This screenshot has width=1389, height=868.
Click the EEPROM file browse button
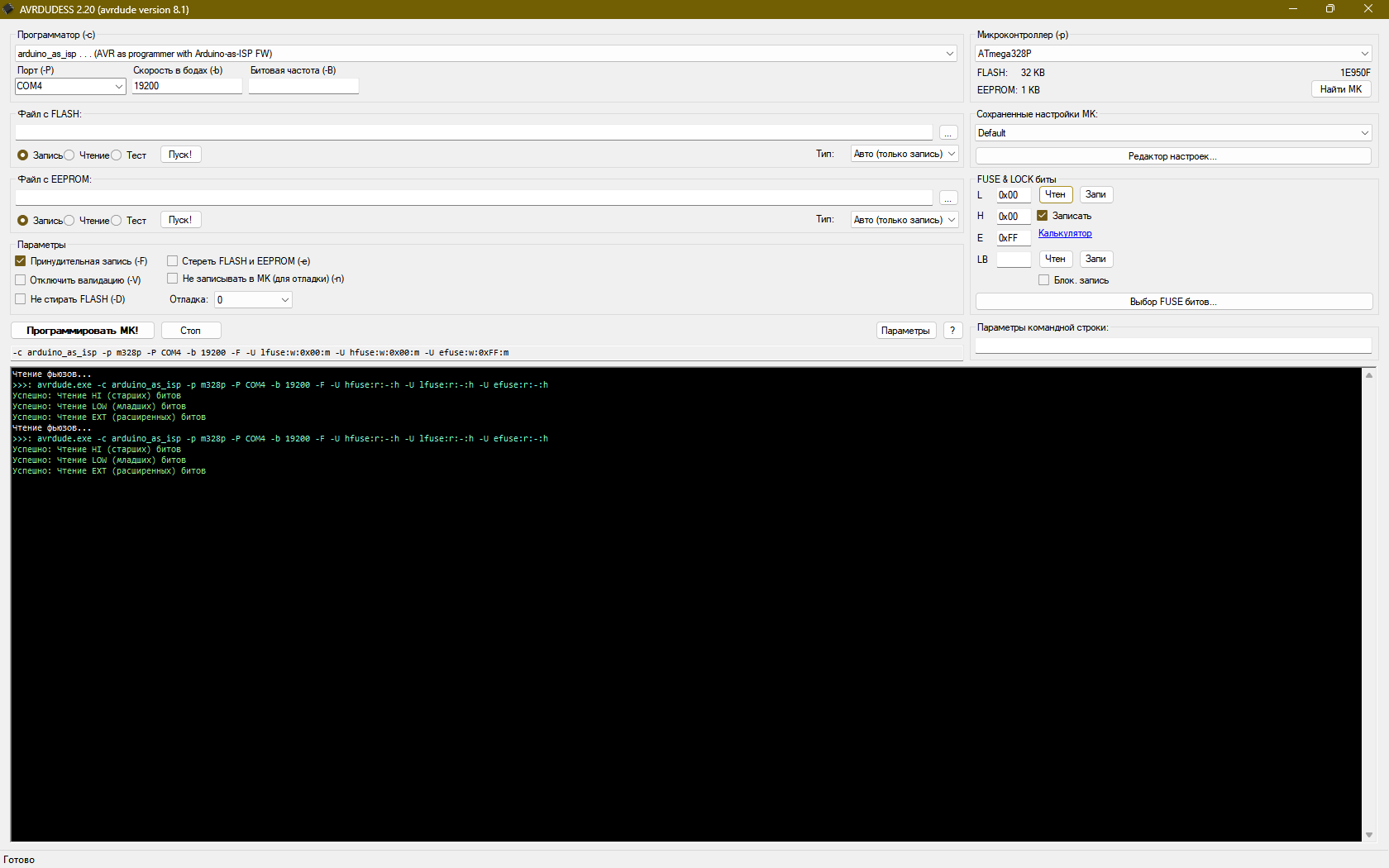[x=948, y=198]
